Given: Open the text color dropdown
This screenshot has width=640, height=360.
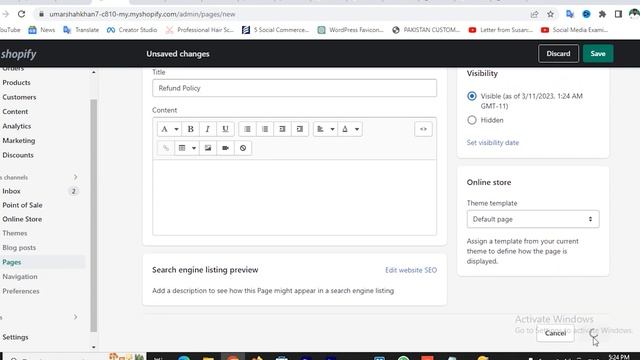Looking at the screenshot, I should (x=350, y=129).
